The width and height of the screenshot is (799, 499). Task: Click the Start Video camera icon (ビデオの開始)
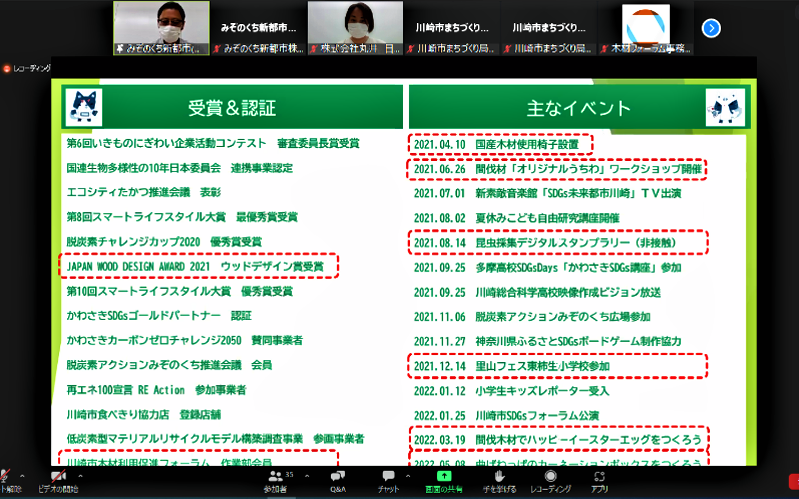click(x=58, y=477)
